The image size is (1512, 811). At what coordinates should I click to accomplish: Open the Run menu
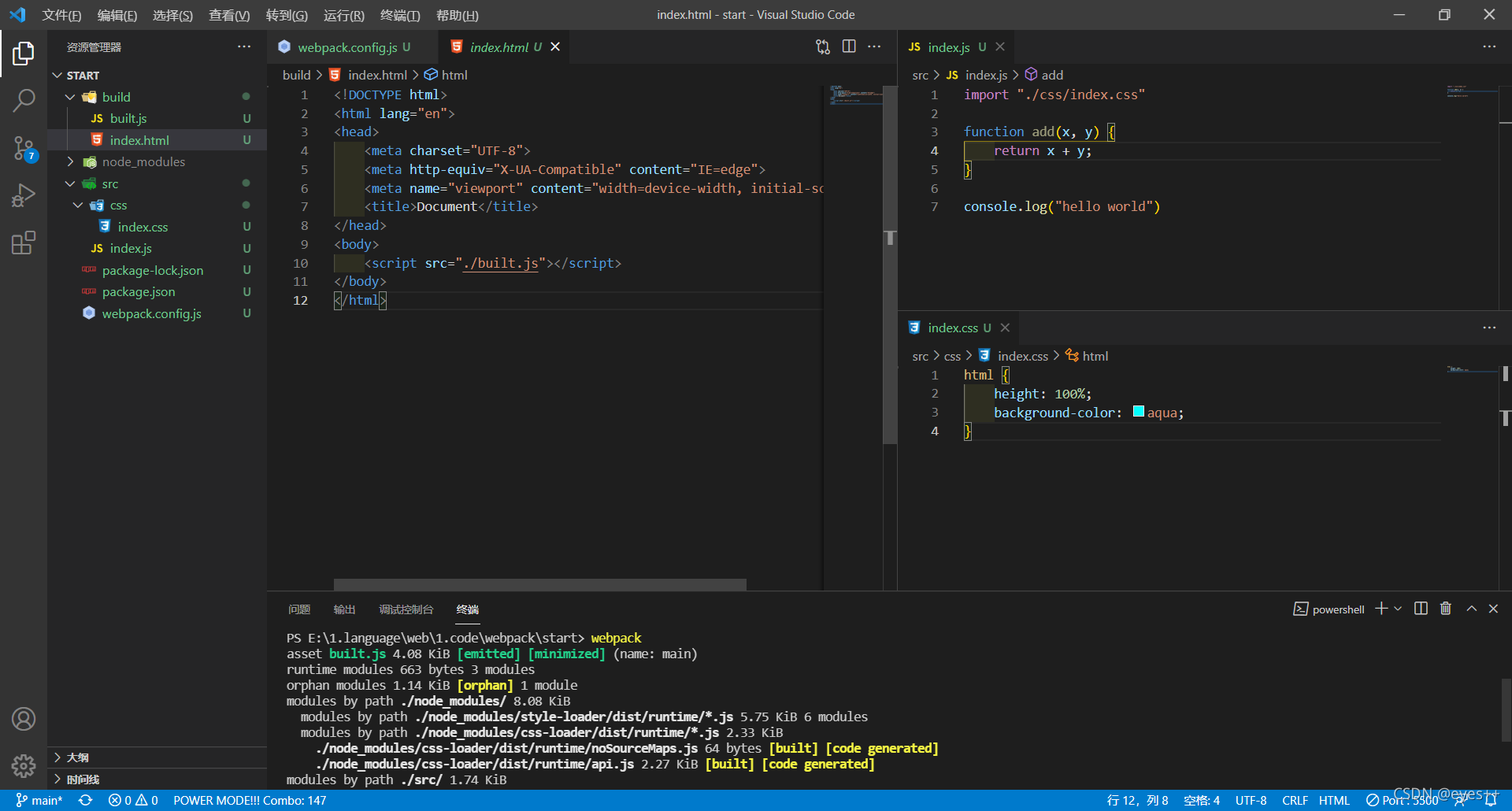[x=344, y=15]
